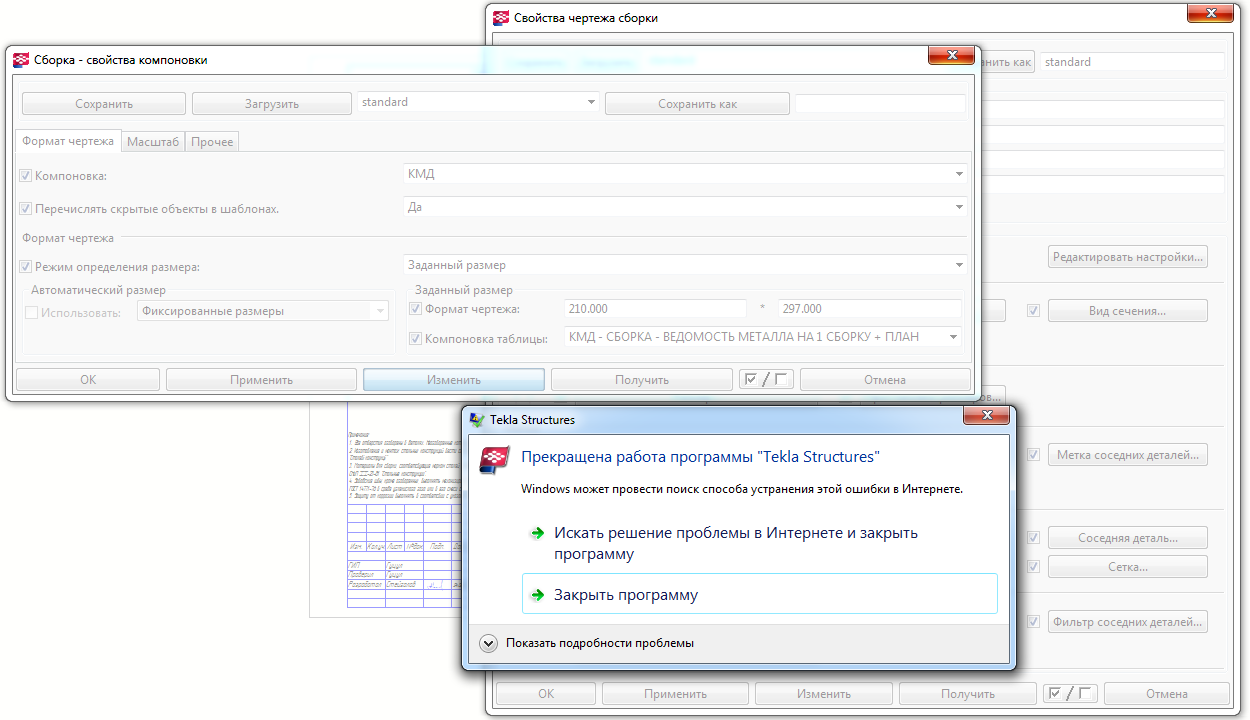Viewport: 1250px width, 720px height.
Task: Click the Tekla icon in Свойства чертежа title bar
Action: [x=500, y=17]
